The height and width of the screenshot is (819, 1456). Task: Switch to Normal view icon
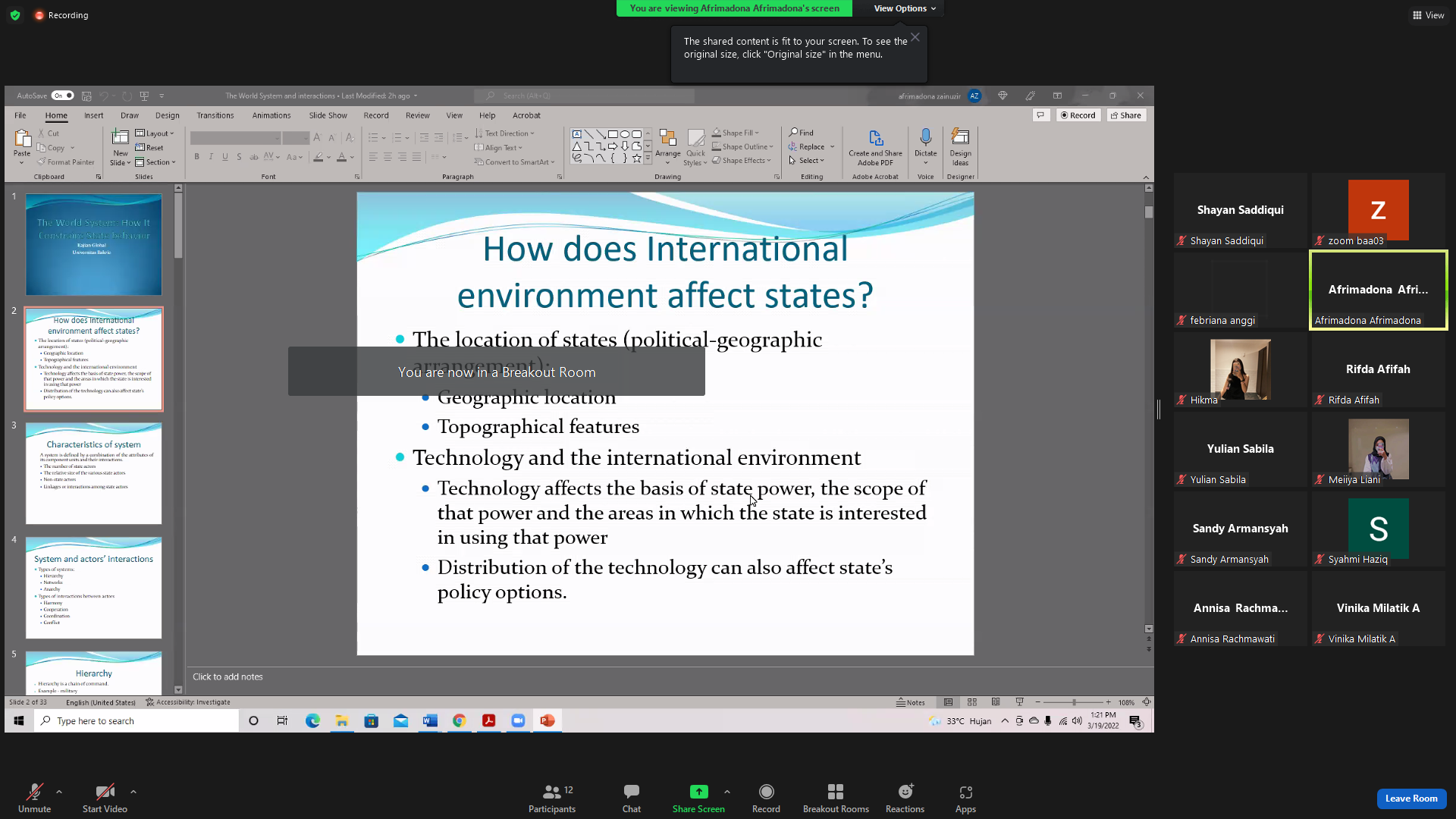948,703
